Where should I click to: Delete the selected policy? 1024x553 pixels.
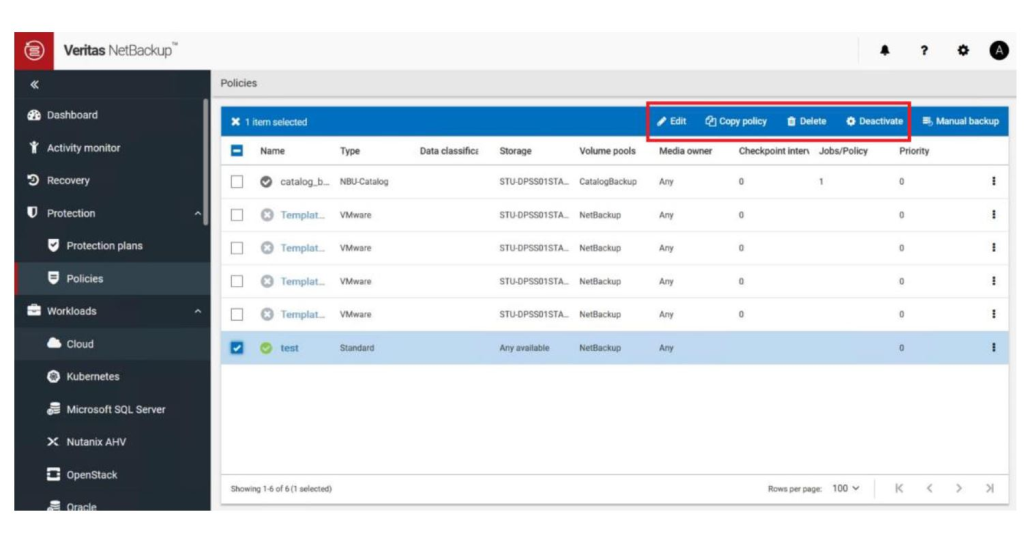tap(807, 121)
